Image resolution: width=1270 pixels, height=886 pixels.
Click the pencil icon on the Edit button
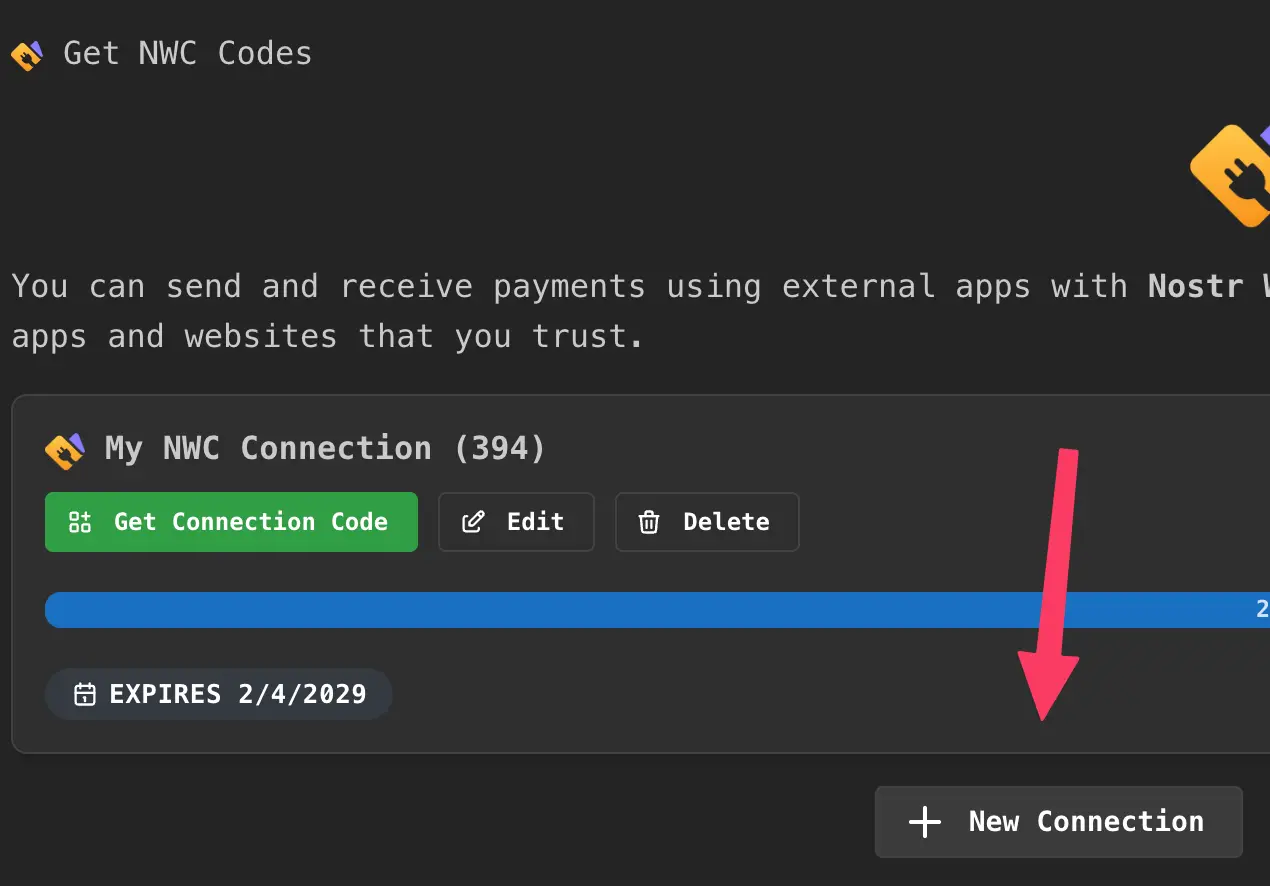point(473,521)
